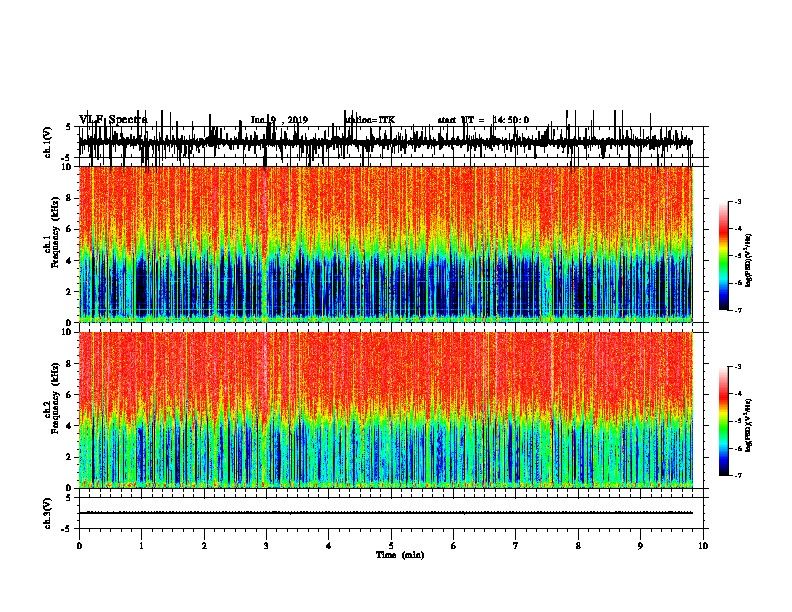Click the -5 tick on ch.1(V) axis
The width and height of the screenshot is (792, 612).
click(x=68, y=158)
